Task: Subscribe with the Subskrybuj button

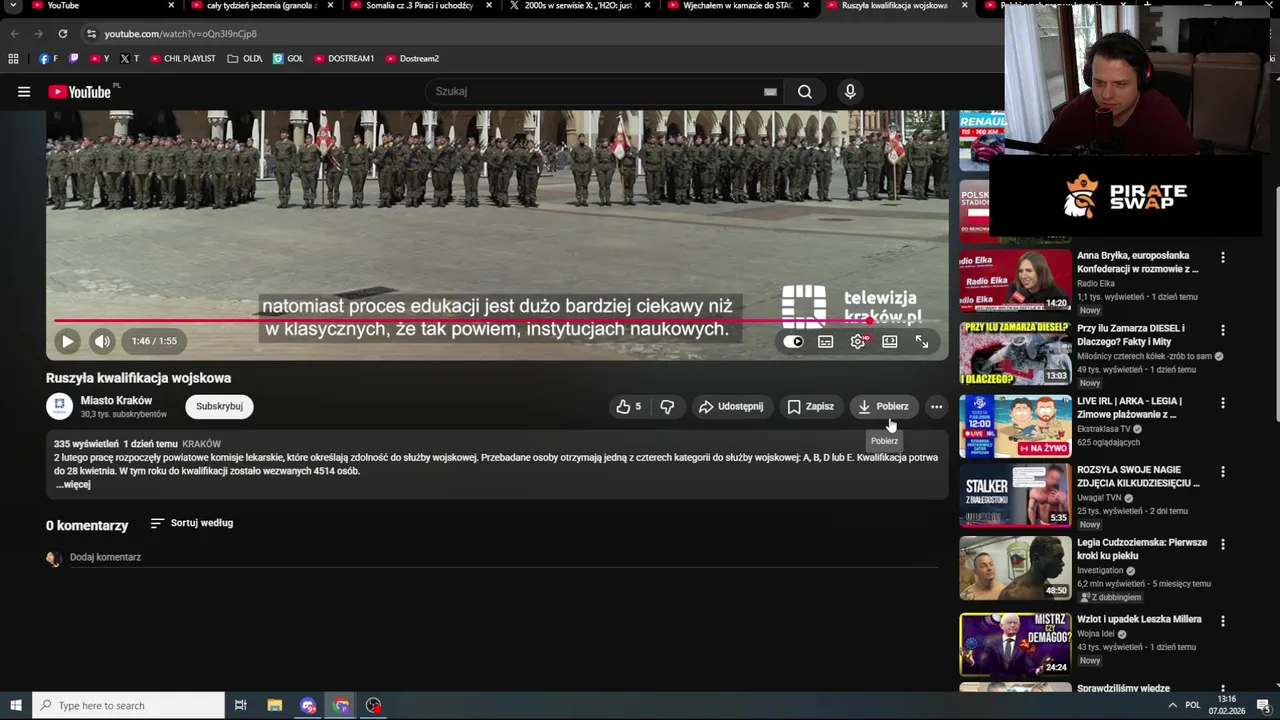Action: tap(219, 406)
